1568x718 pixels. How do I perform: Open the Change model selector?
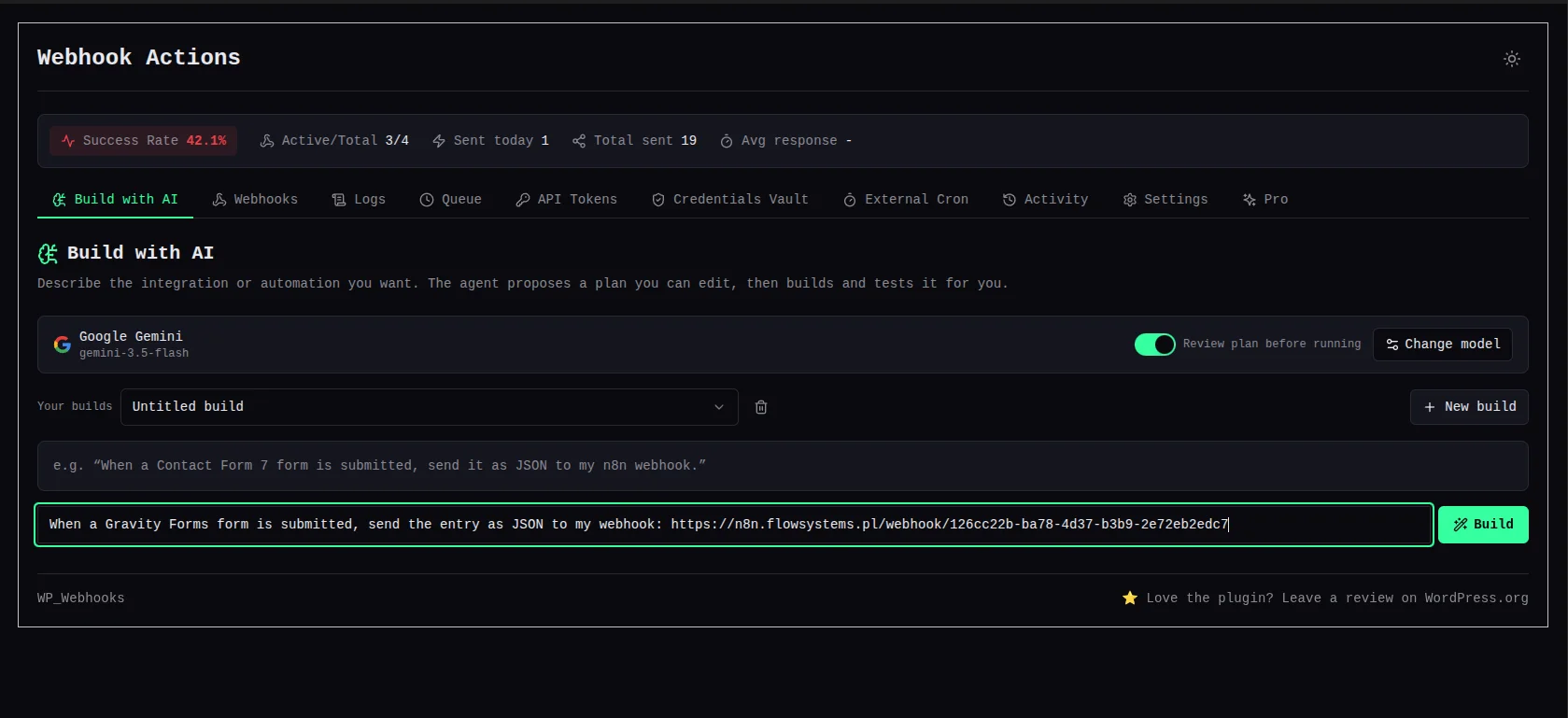[1443, 345]
